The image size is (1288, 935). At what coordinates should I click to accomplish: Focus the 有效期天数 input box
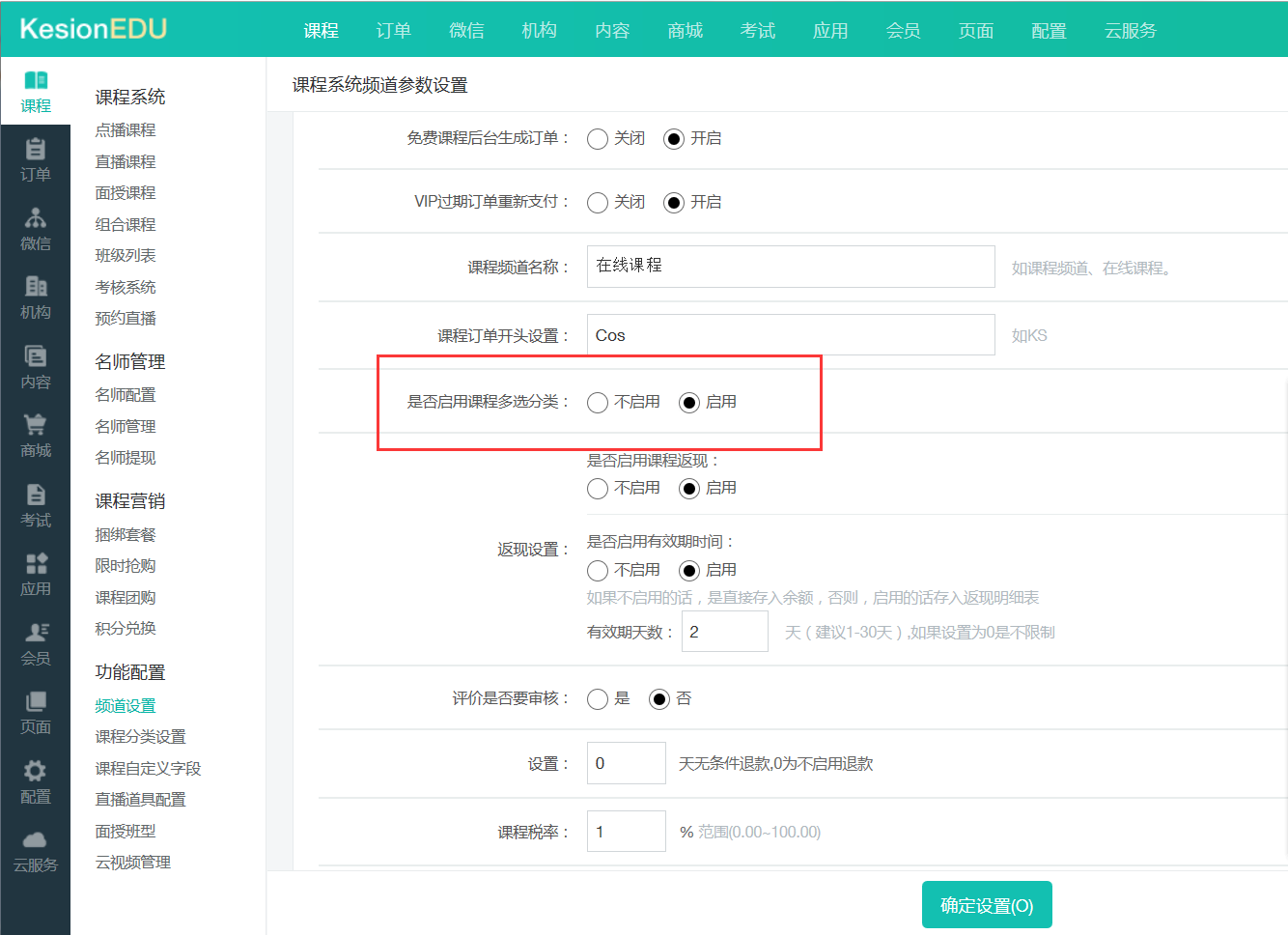point(724,632)
